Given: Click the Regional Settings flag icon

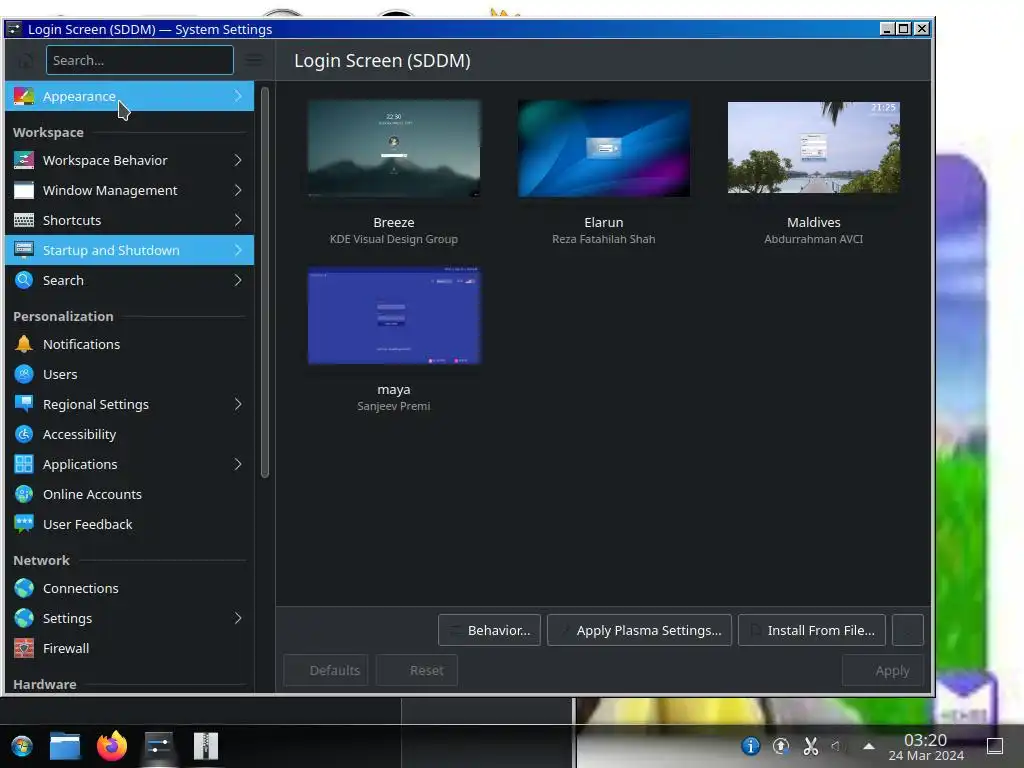Looking at the screenshot, I should [24, 404].
